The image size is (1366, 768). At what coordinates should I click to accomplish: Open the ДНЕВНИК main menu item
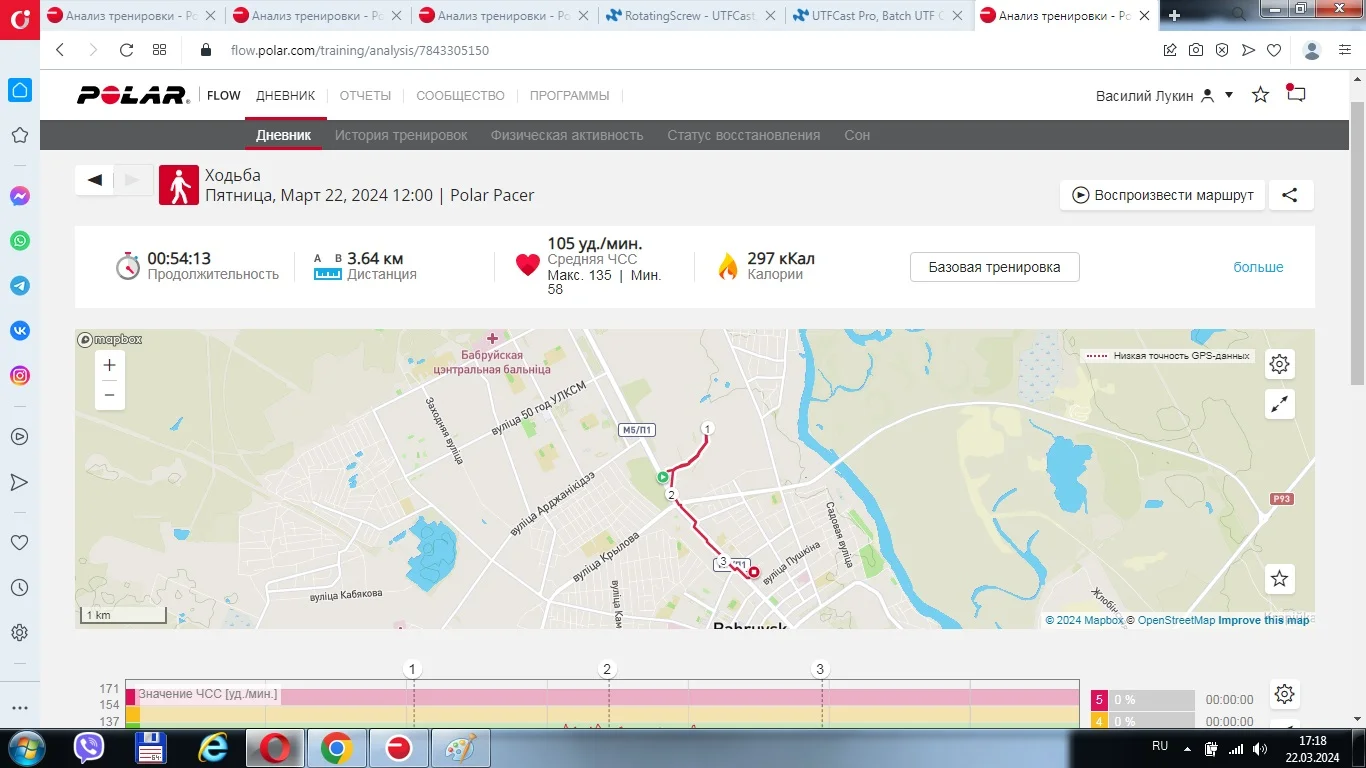pyautogui.click(x=286, y=96)
